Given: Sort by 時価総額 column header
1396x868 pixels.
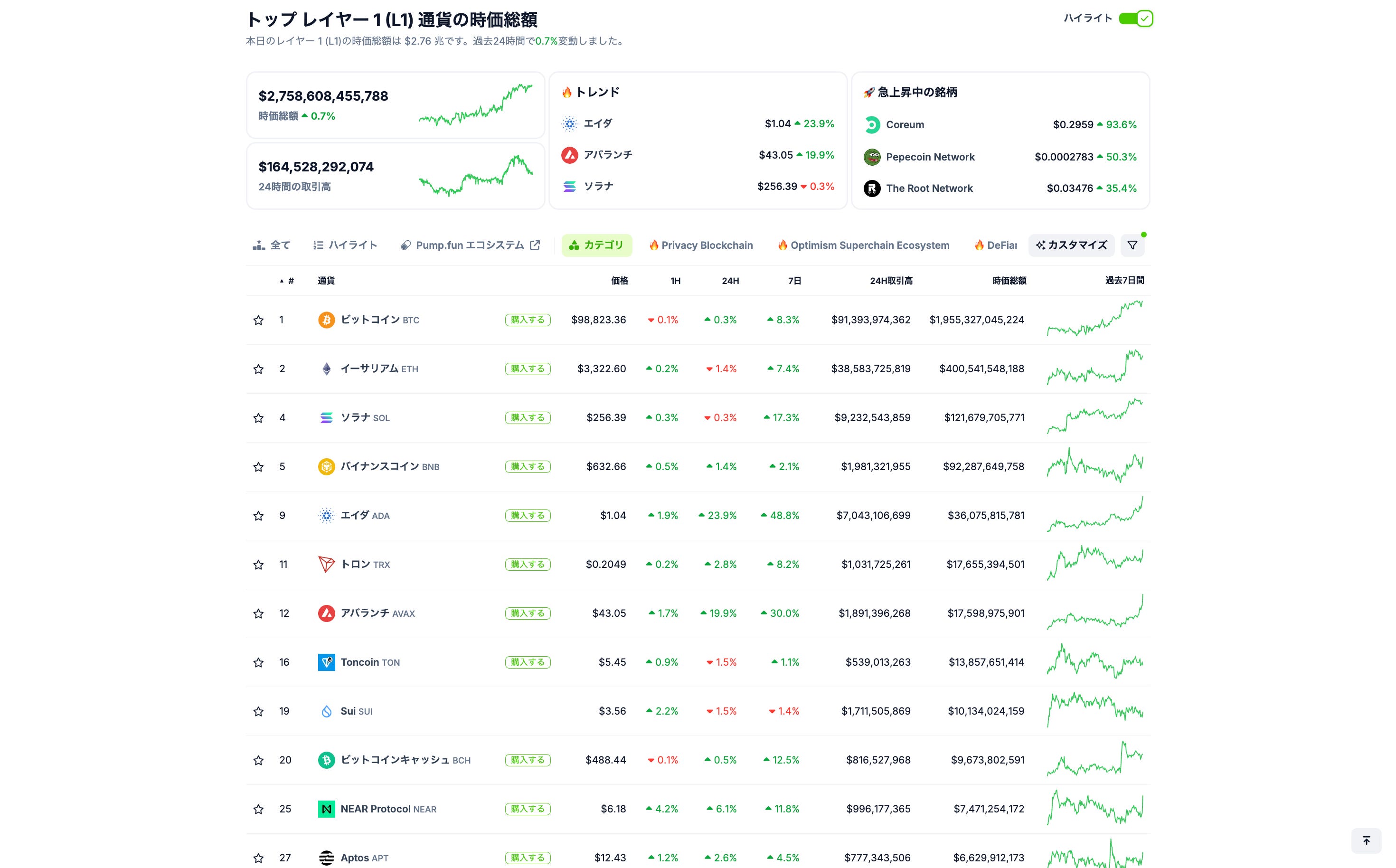Looking at the screenshot, I should point(1009,281).
